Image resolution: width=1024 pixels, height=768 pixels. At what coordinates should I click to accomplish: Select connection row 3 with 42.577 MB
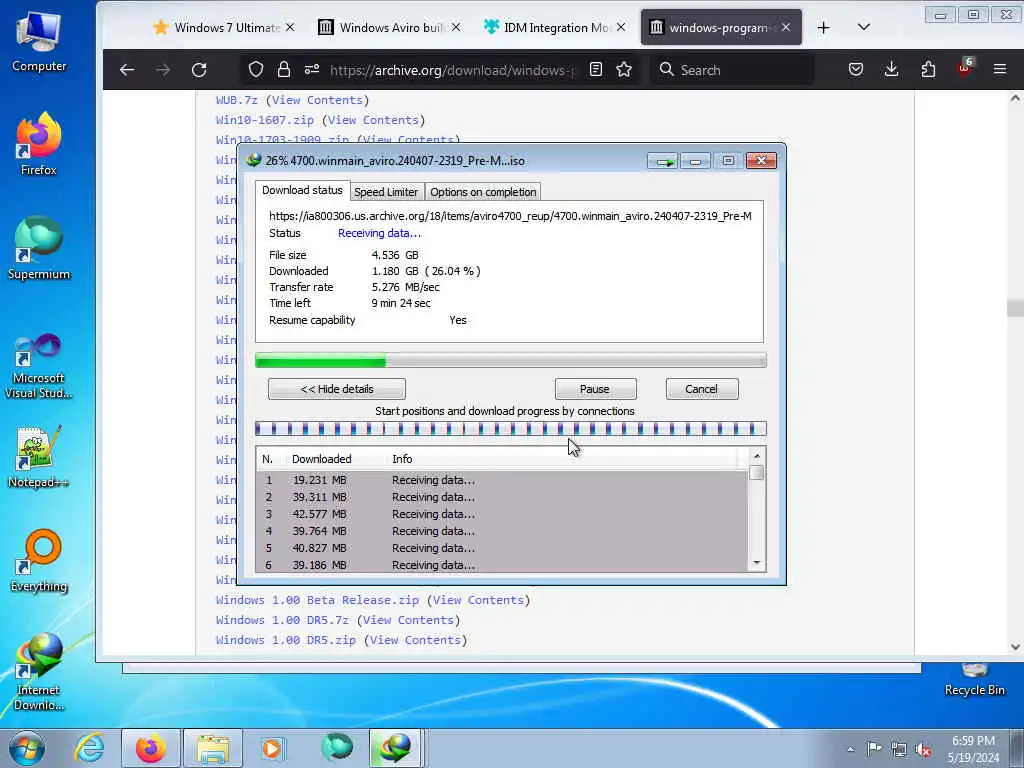click(502, 514)
